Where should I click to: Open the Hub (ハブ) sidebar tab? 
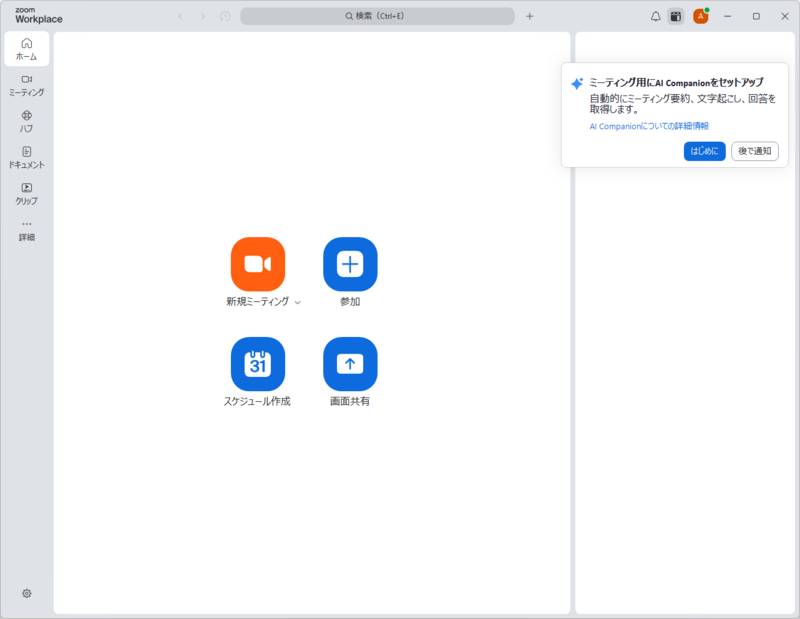pos(27,120)
